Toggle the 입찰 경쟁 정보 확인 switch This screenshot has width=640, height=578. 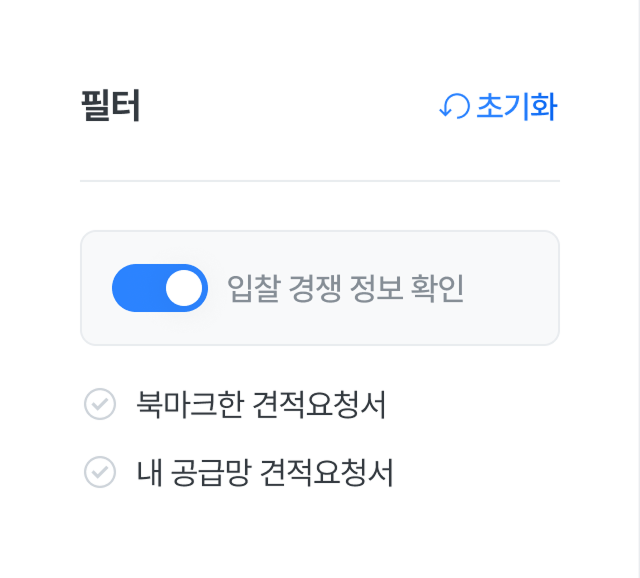[160, 288]
